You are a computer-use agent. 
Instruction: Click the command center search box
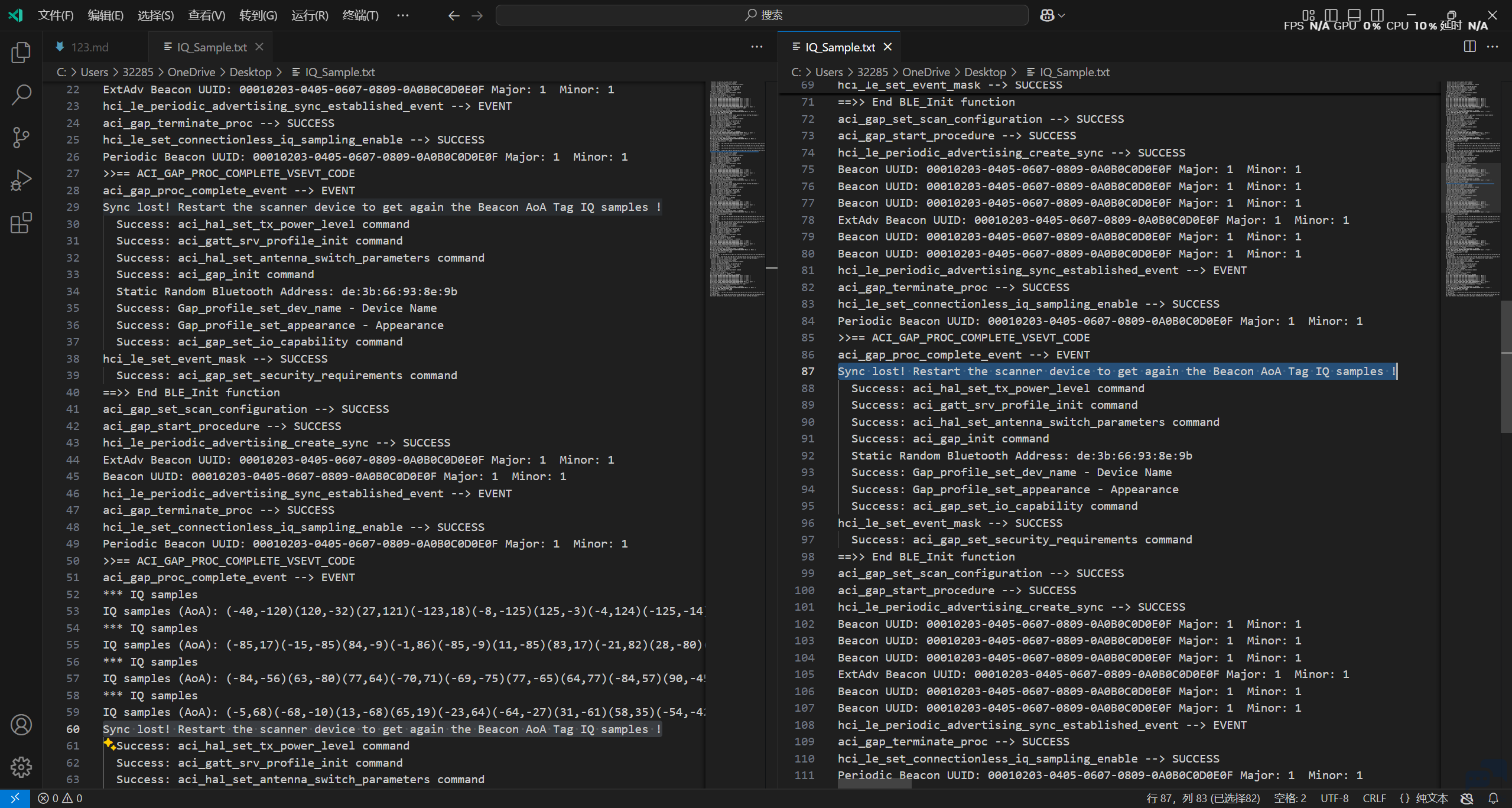pos(762,15)
